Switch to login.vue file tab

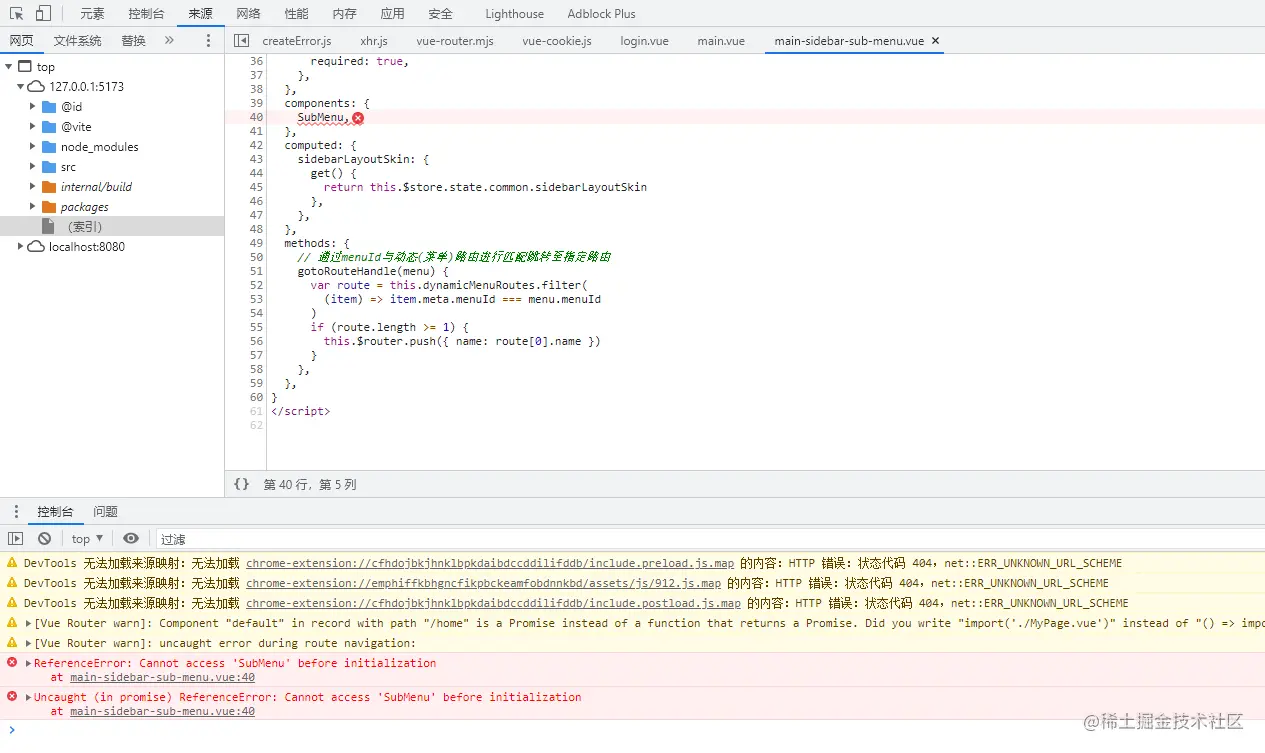pyautogui.click(x=644, y=41)
